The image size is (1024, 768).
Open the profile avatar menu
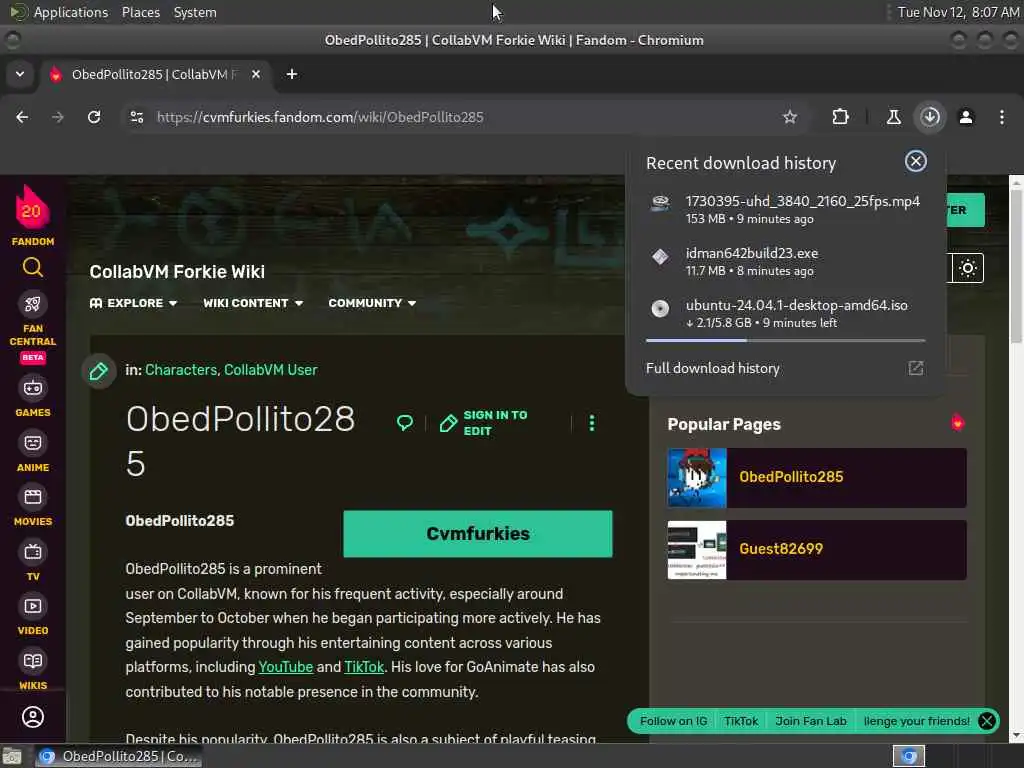(x=966, y=117)
